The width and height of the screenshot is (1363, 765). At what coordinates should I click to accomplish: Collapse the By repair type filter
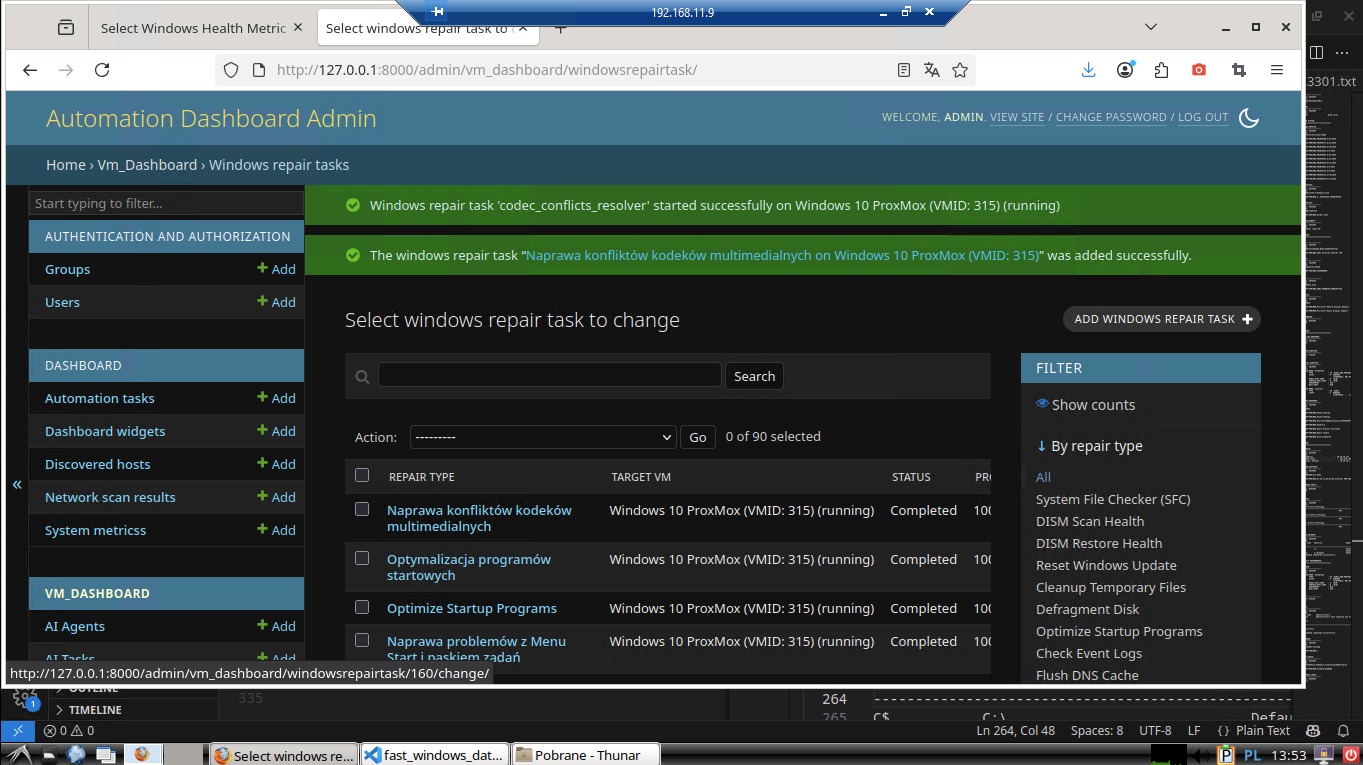1089,446
